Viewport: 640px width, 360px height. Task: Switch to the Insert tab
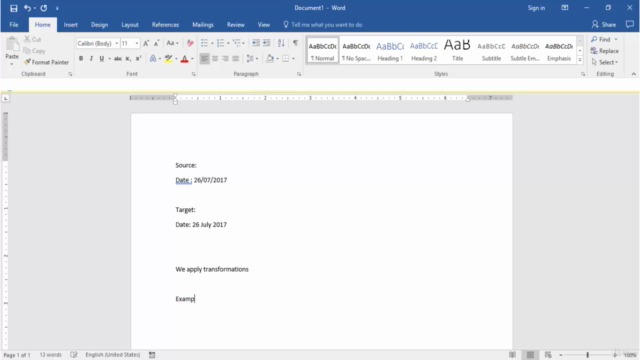coord(71,25)
